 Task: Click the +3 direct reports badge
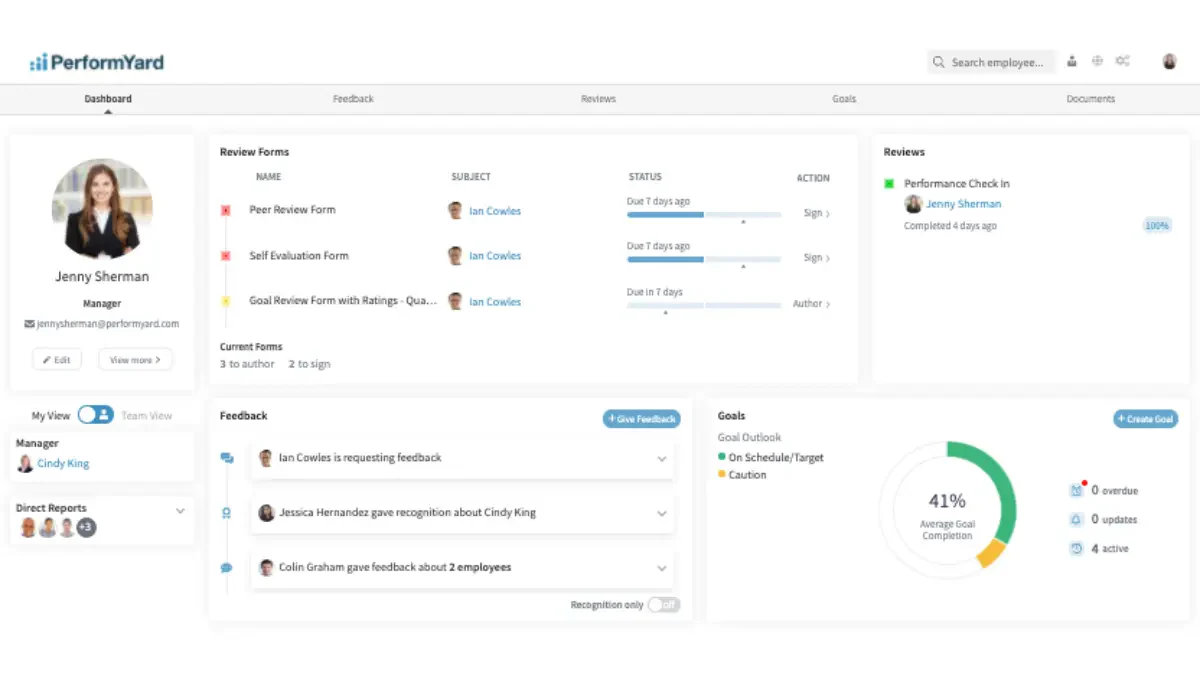tap(86, 527)
